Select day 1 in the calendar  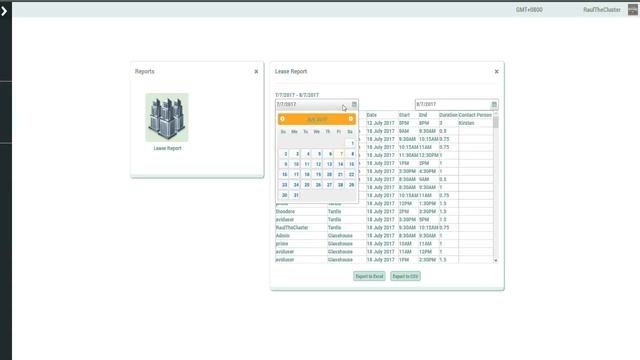pyautogui.click(x=351, y=143)
